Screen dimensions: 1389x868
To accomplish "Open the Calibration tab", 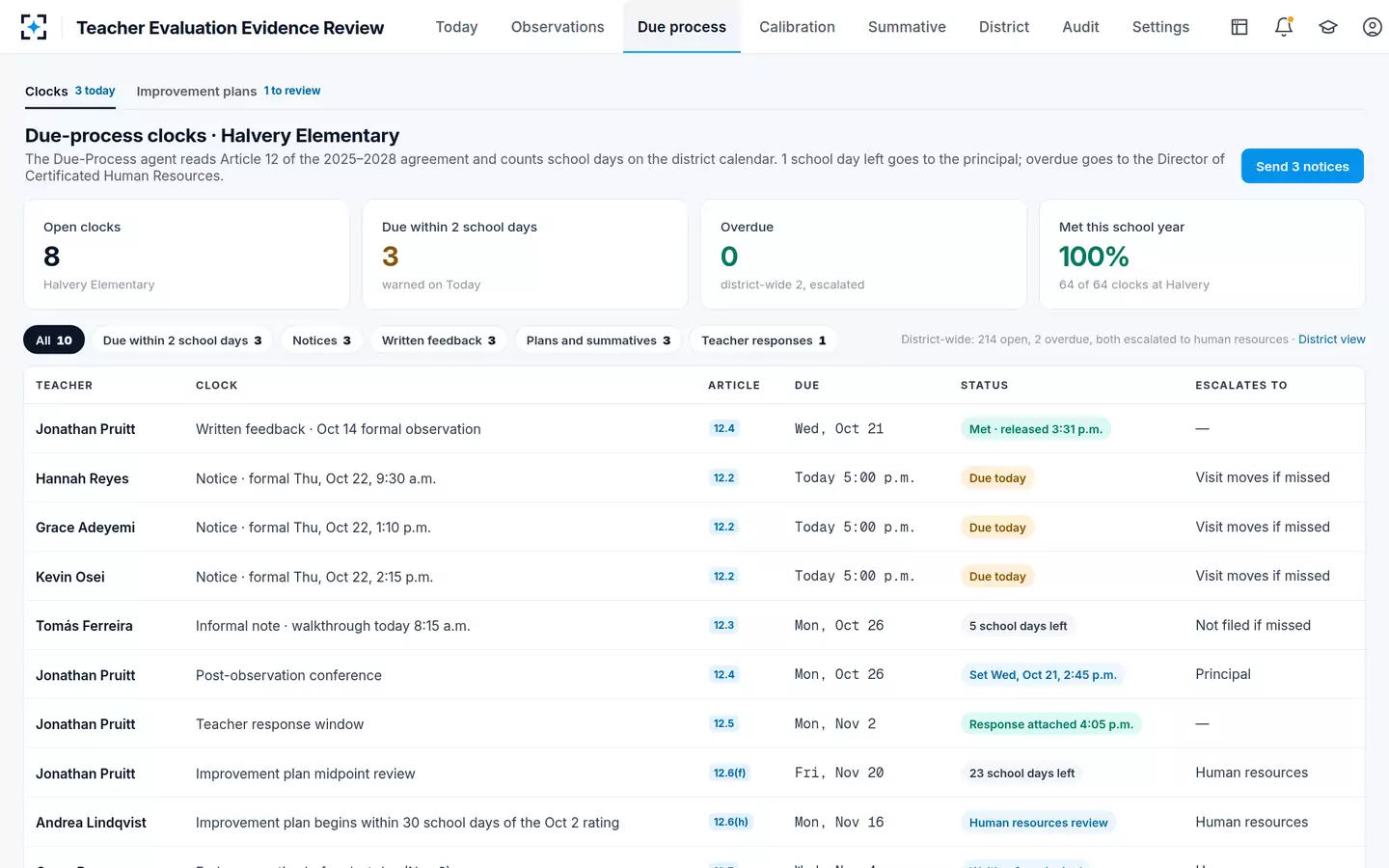I will coord(797,27).
